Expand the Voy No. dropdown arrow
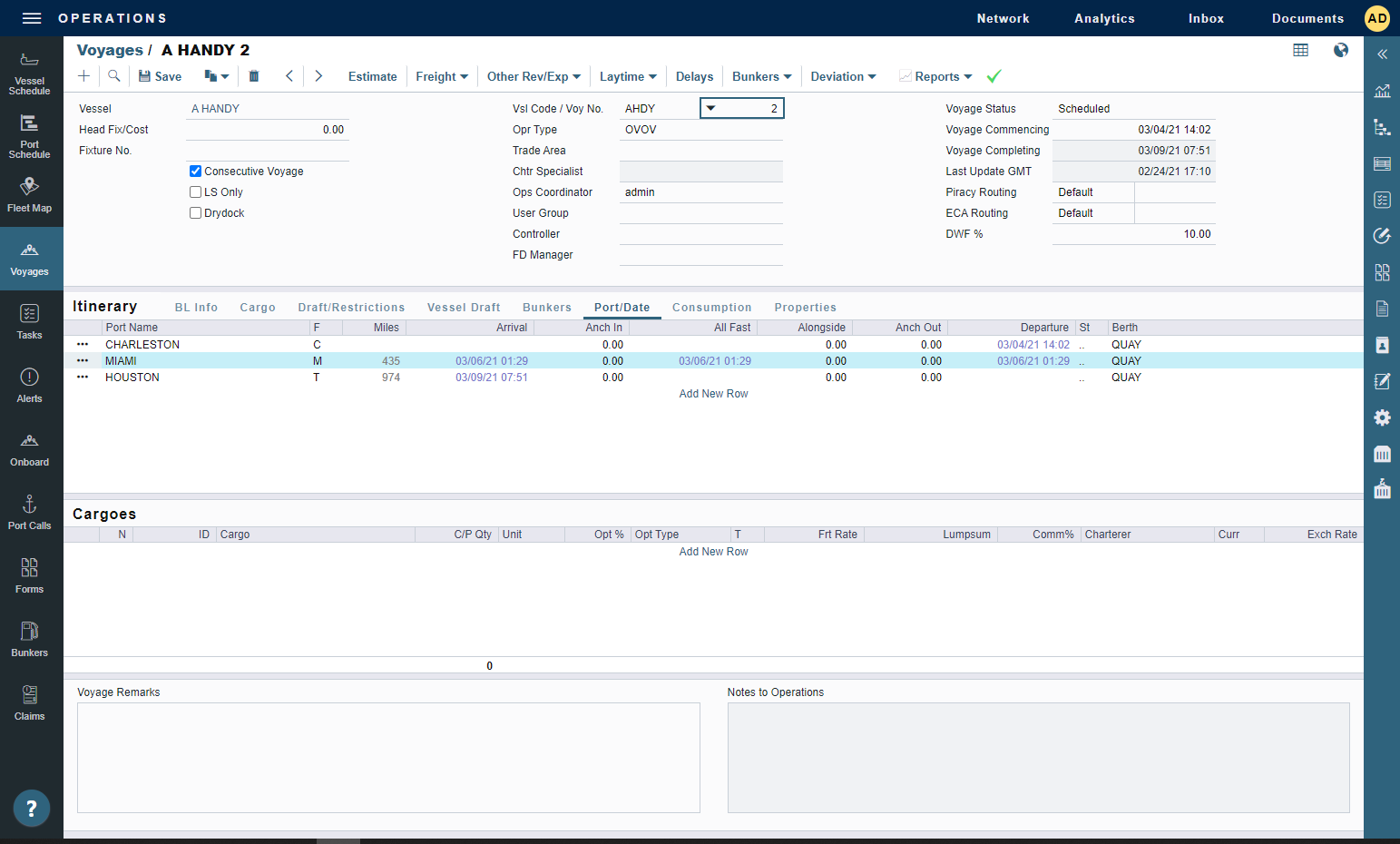 (x=711, y=109)
